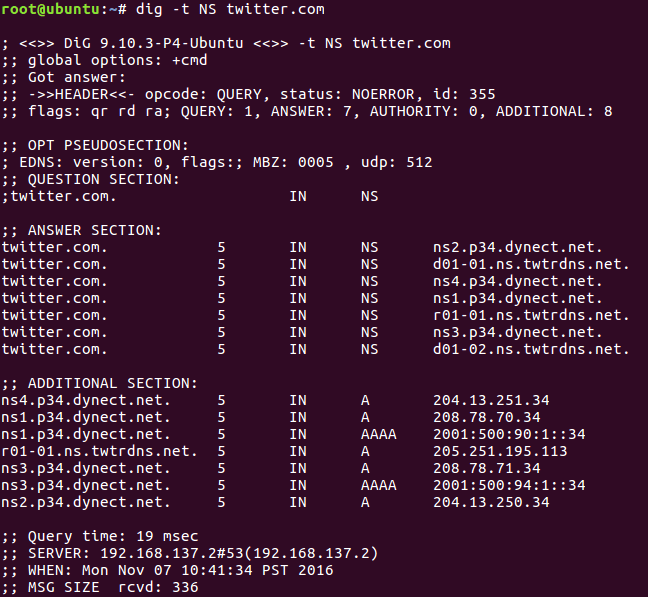Click the DiG 9.10.3-P4-Ubuntu version line
This screenshot has width=648, height=598.
(226, 43)
